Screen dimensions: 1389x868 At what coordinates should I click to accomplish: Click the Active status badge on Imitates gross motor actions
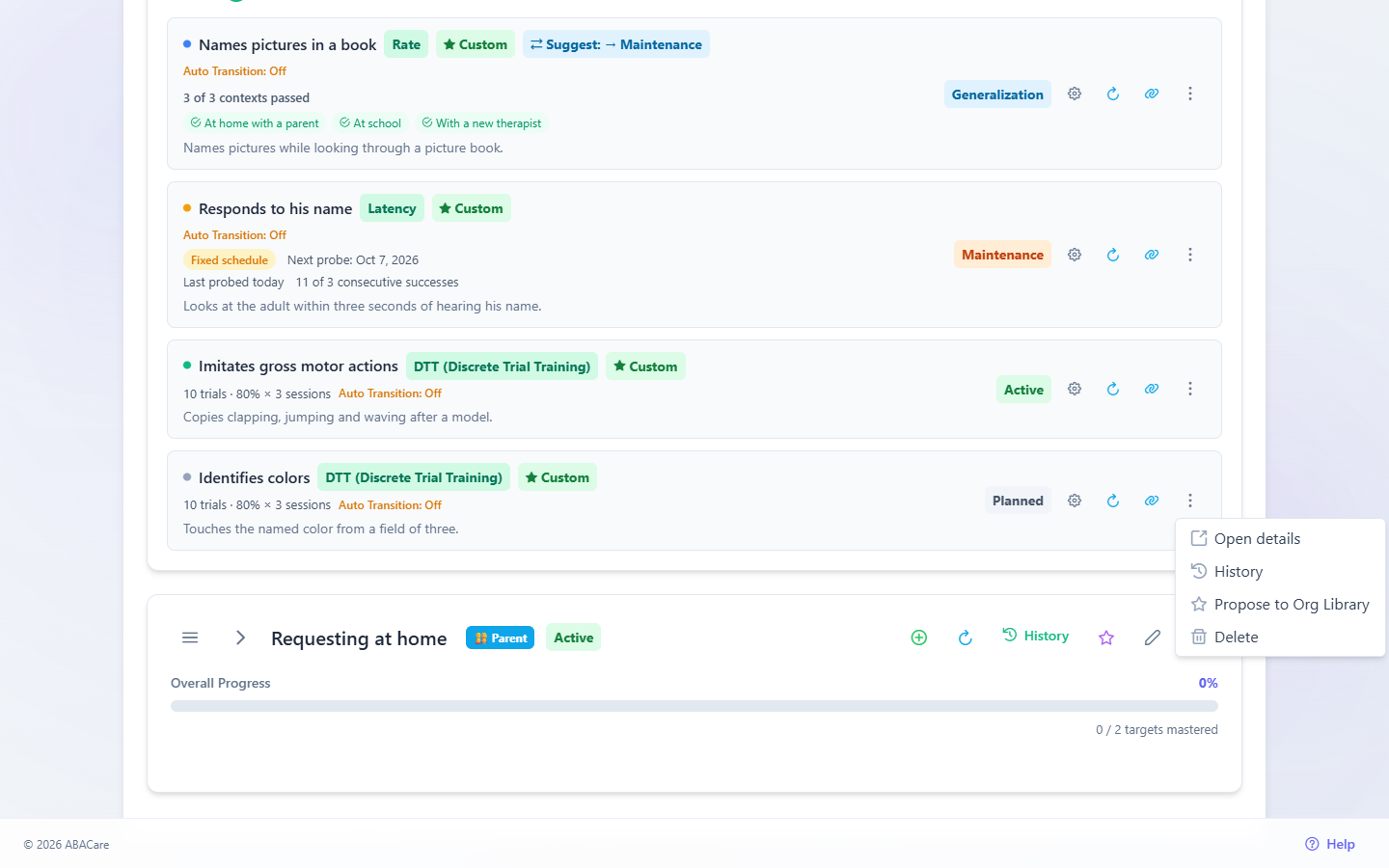tap(1023, 390)
